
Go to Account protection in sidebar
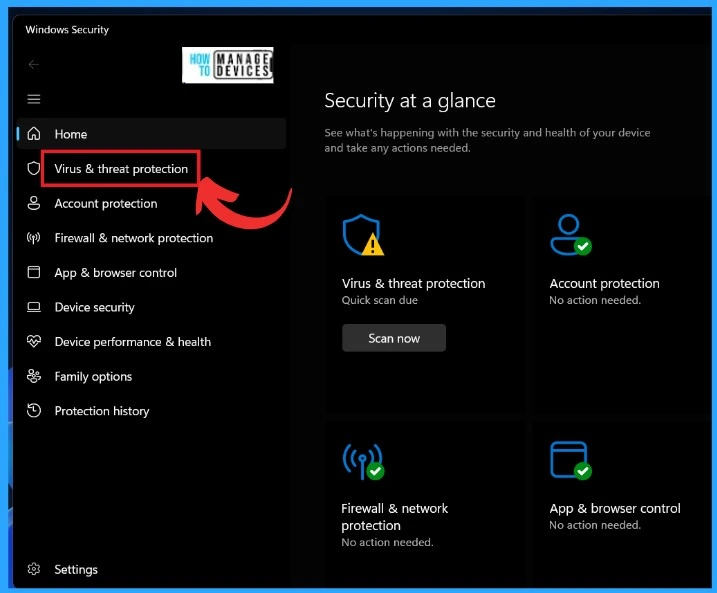[106, 203]
